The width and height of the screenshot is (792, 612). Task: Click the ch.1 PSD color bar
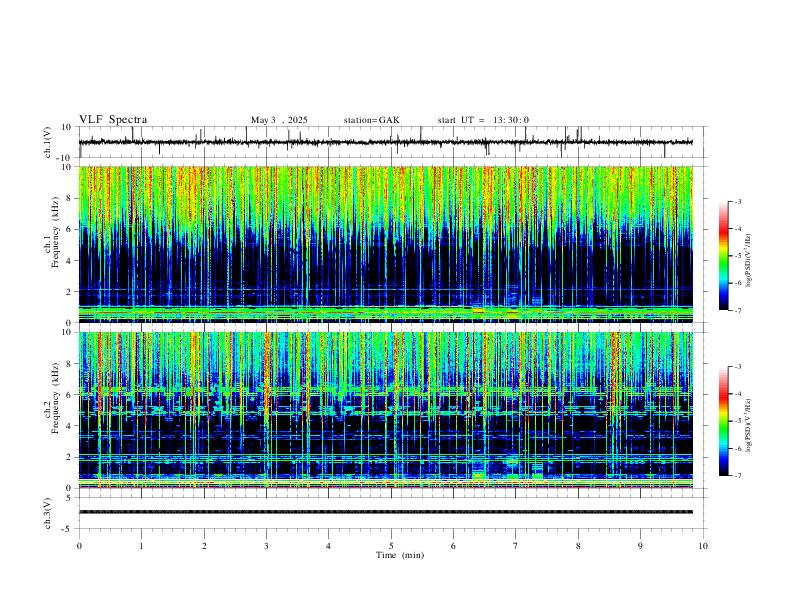click(723, 256)
